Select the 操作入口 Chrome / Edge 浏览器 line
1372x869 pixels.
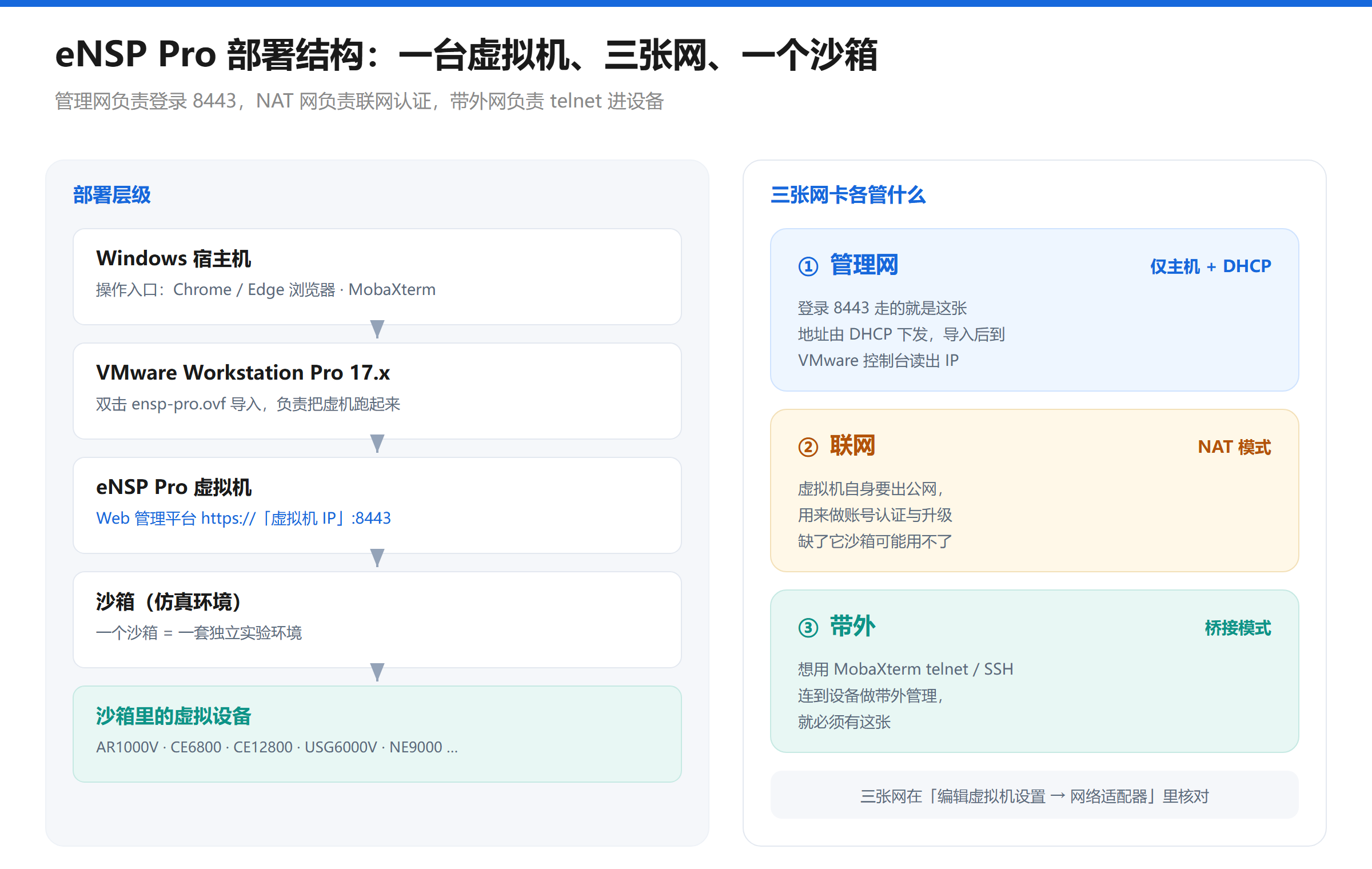(x=266, y=290)
